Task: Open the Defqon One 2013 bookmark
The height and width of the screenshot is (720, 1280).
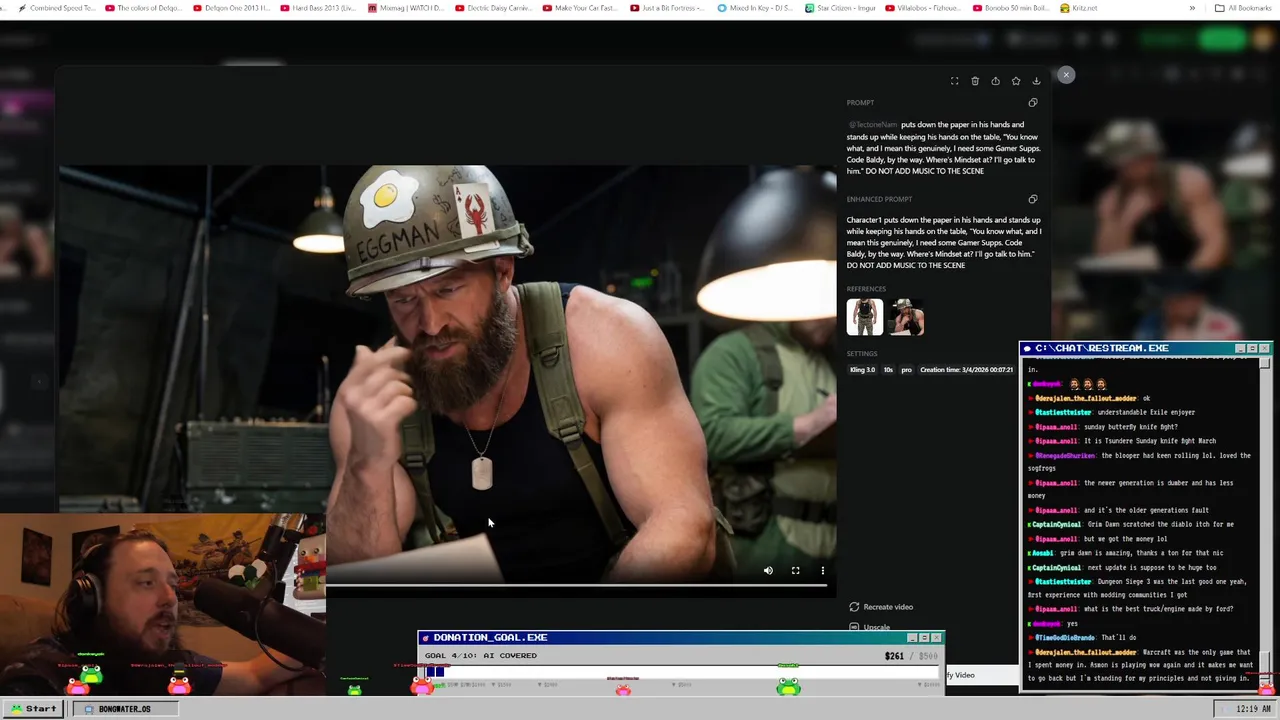Action: point(231,8)
